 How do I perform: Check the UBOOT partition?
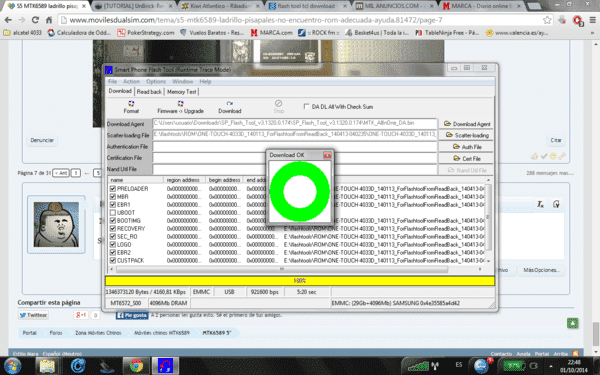[x=112, y=212]
